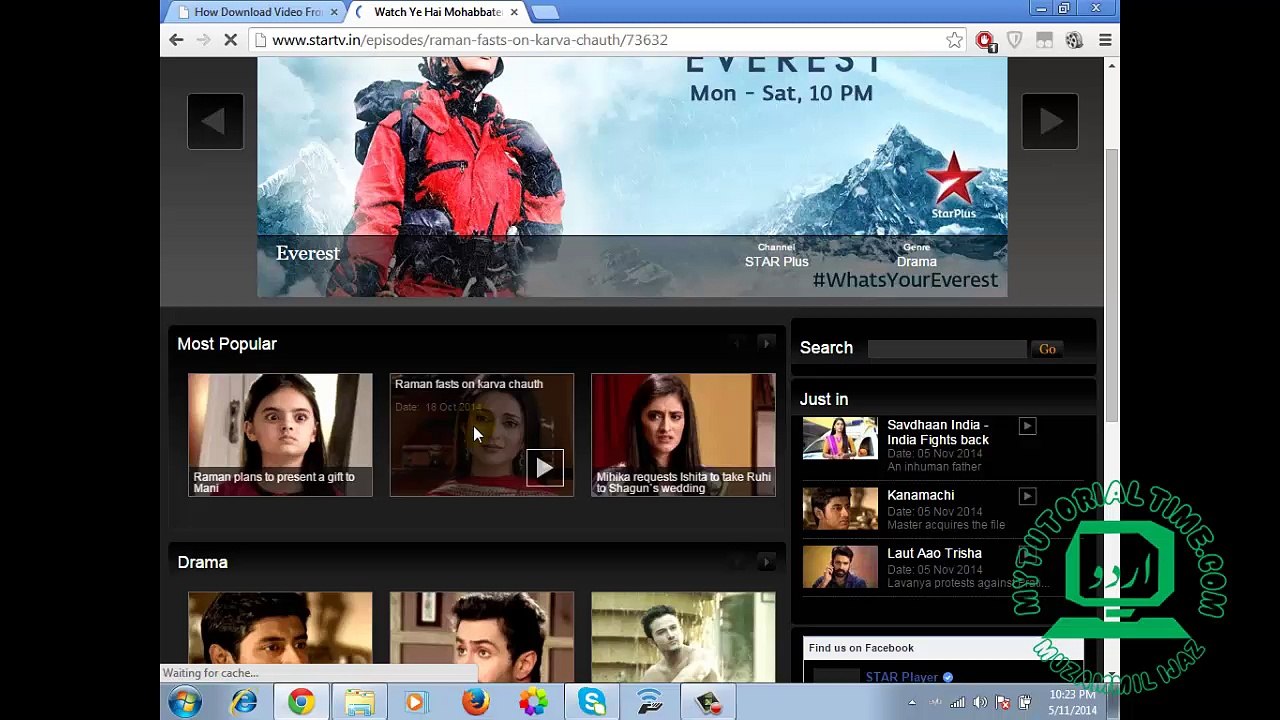Close the How Download Video tab

point(334,12)
